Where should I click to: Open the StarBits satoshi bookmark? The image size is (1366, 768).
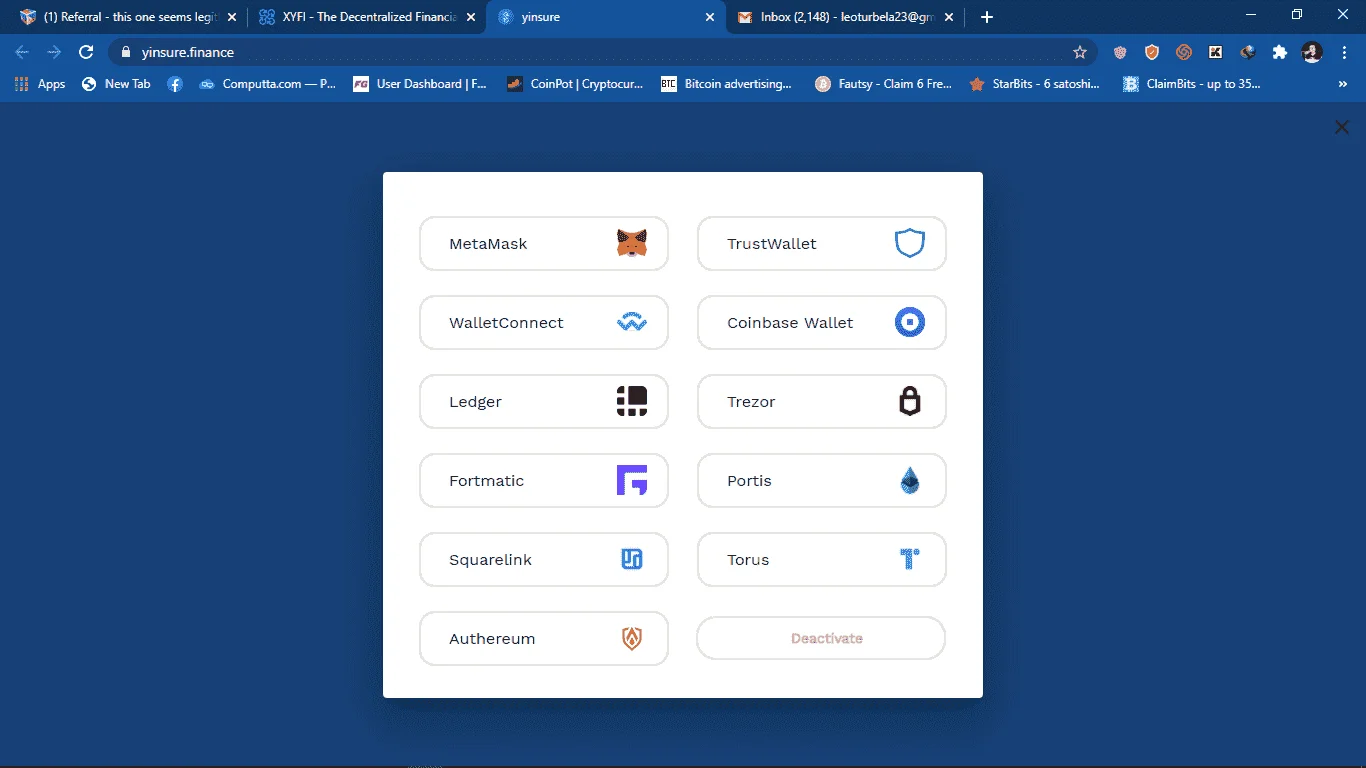click(1035, 84)
